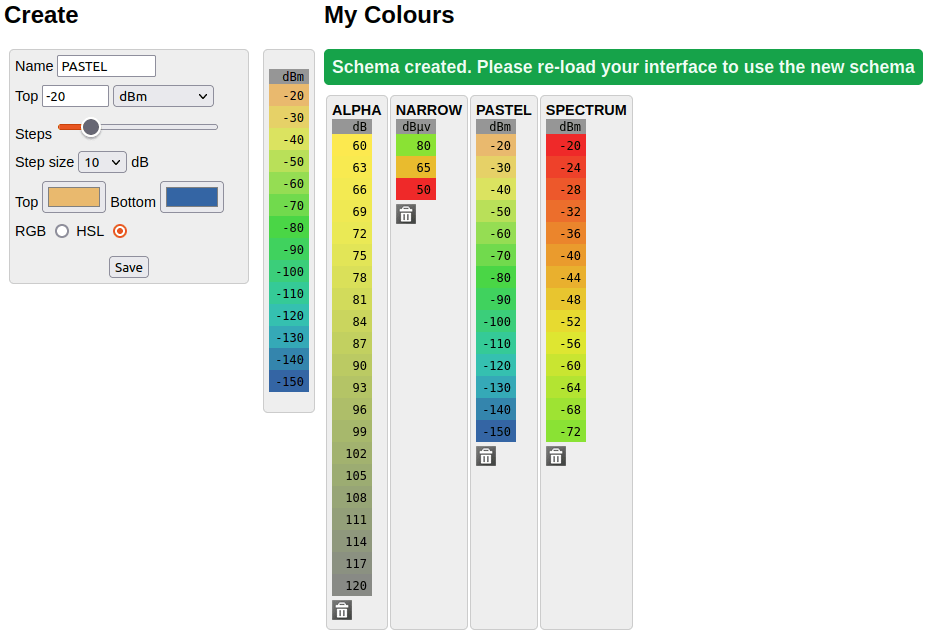Screen dimensions: 937x641
Task: Pick the Top colour swatch
Action: click(x=73, y=197)
